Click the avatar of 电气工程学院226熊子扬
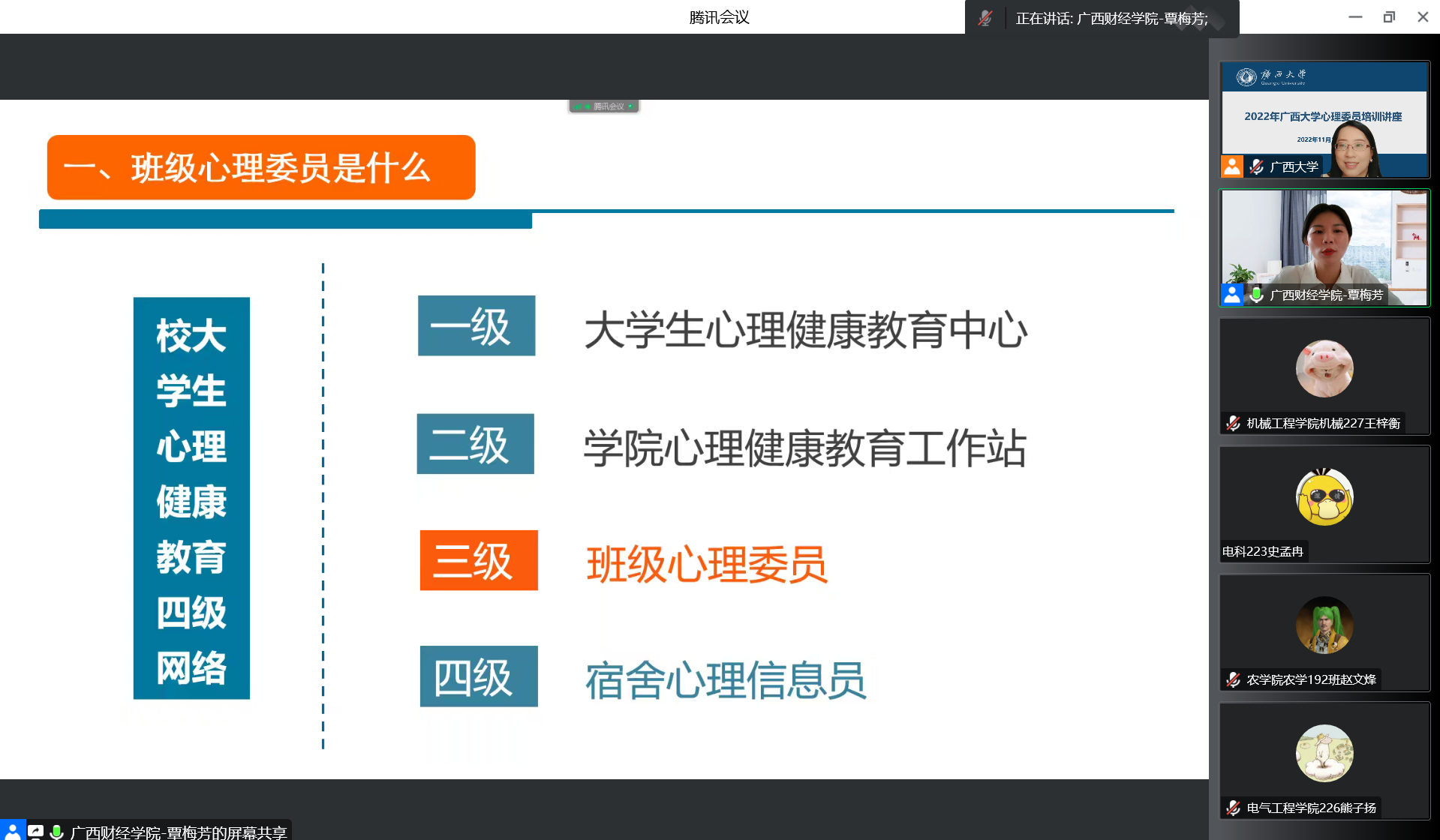The height and width of the screenshot is (840, 1440). (x=1324, y=753)
